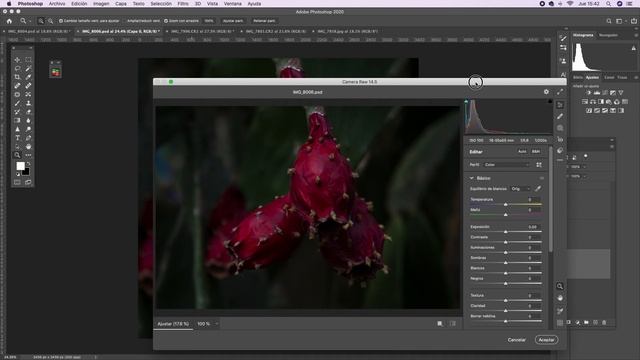The height and width of the screenshot is (360, 640).
Task: Select the Blur tool
Action: tap(28, 120)
